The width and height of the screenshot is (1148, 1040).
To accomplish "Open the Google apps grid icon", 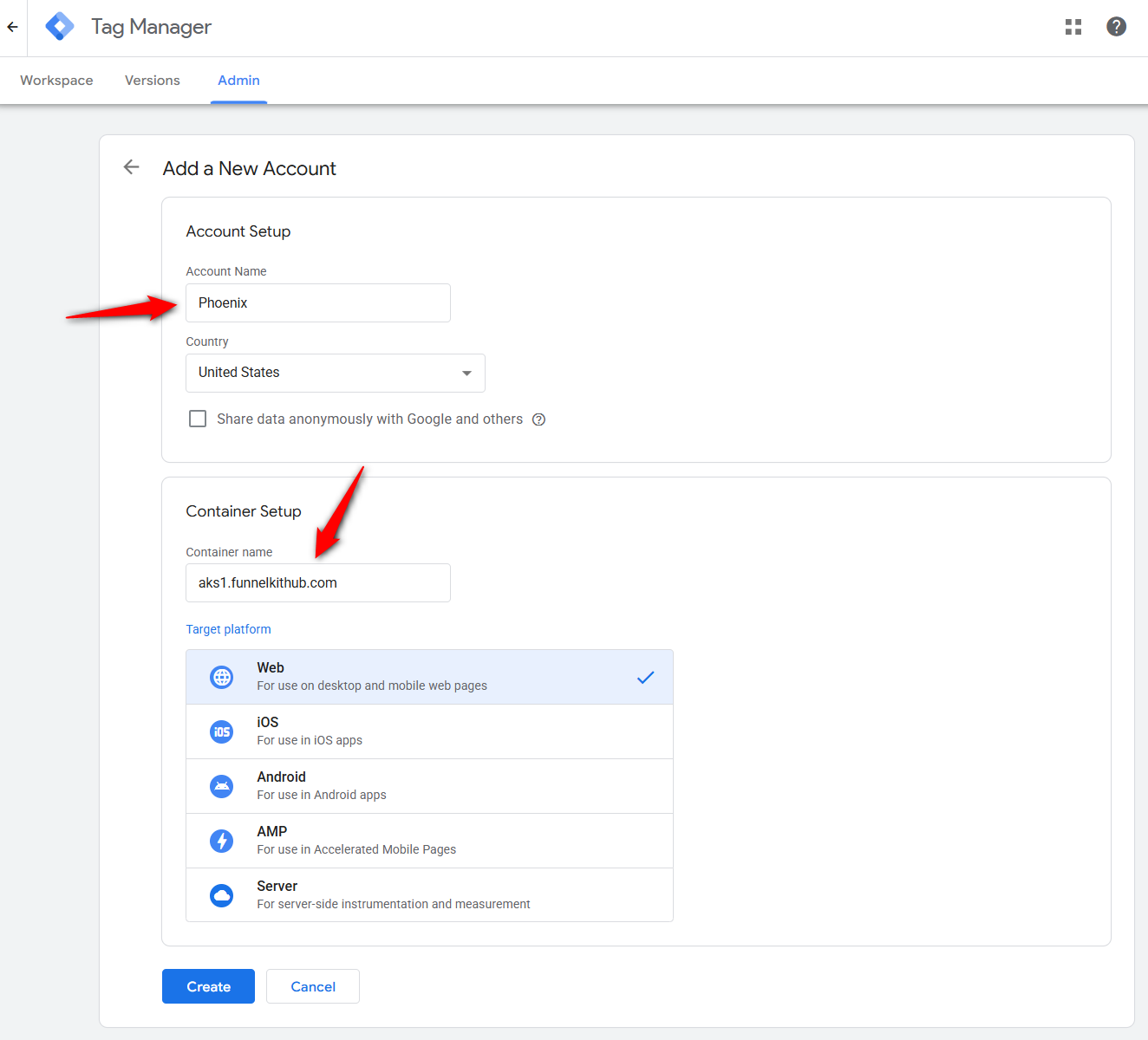I will pyautogui.click(x=1073, y=27).
